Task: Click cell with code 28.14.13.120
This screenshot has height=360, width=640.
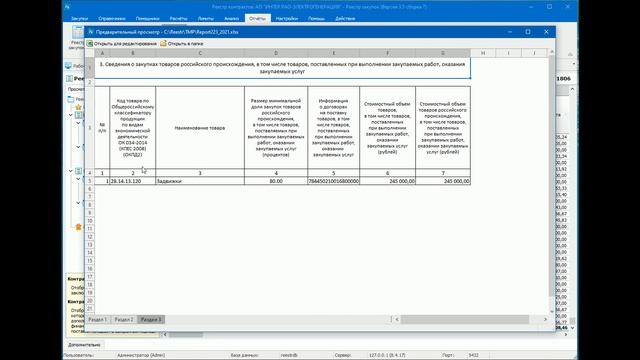Action: (x=133, y=181)
